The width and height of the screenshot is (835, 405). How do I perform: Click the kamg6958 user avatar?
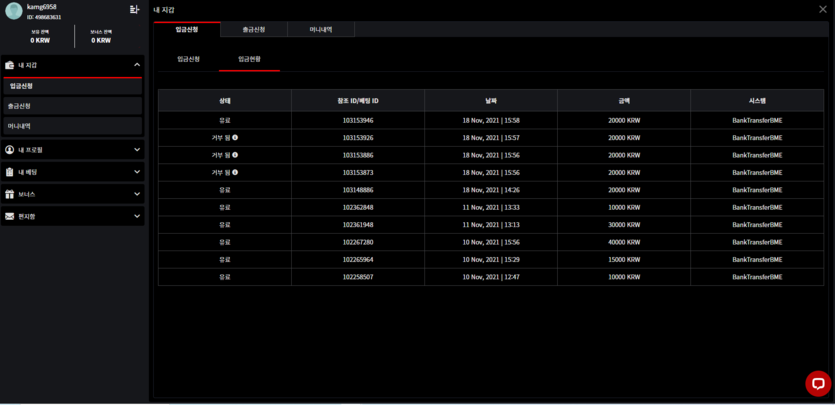pyautogui.click(x=14, y=11)
